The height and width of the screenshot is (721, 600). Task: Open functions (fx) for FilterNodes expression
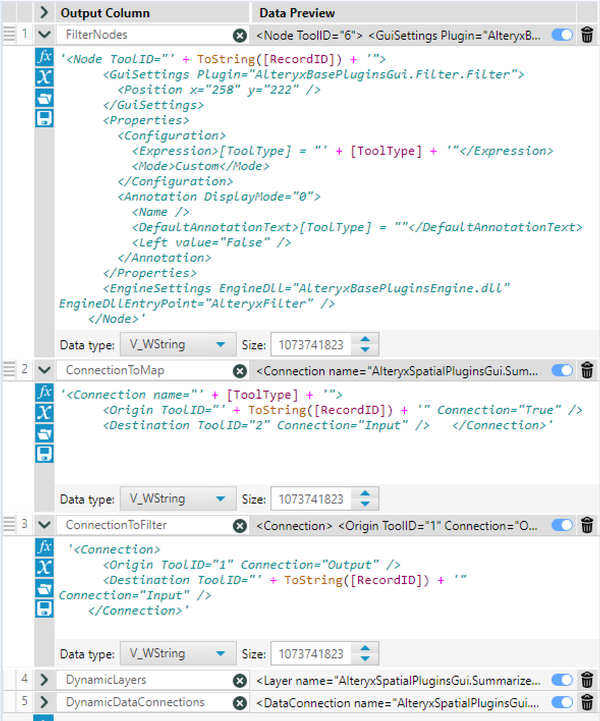point(44,57)
